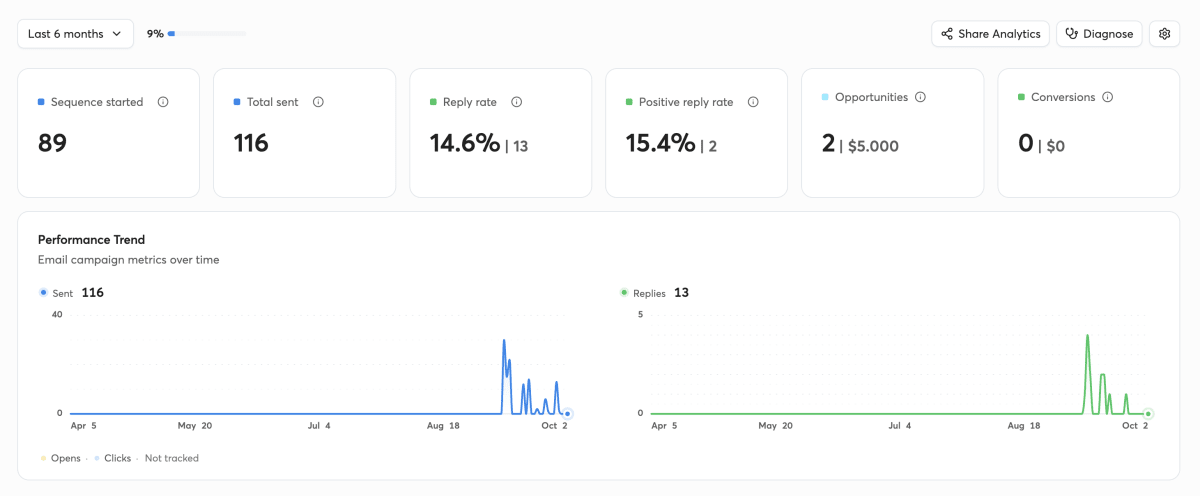Click the tallest peak on Sent chart
This screenshot has height=496, width=1200.
(x=504, y=341)
